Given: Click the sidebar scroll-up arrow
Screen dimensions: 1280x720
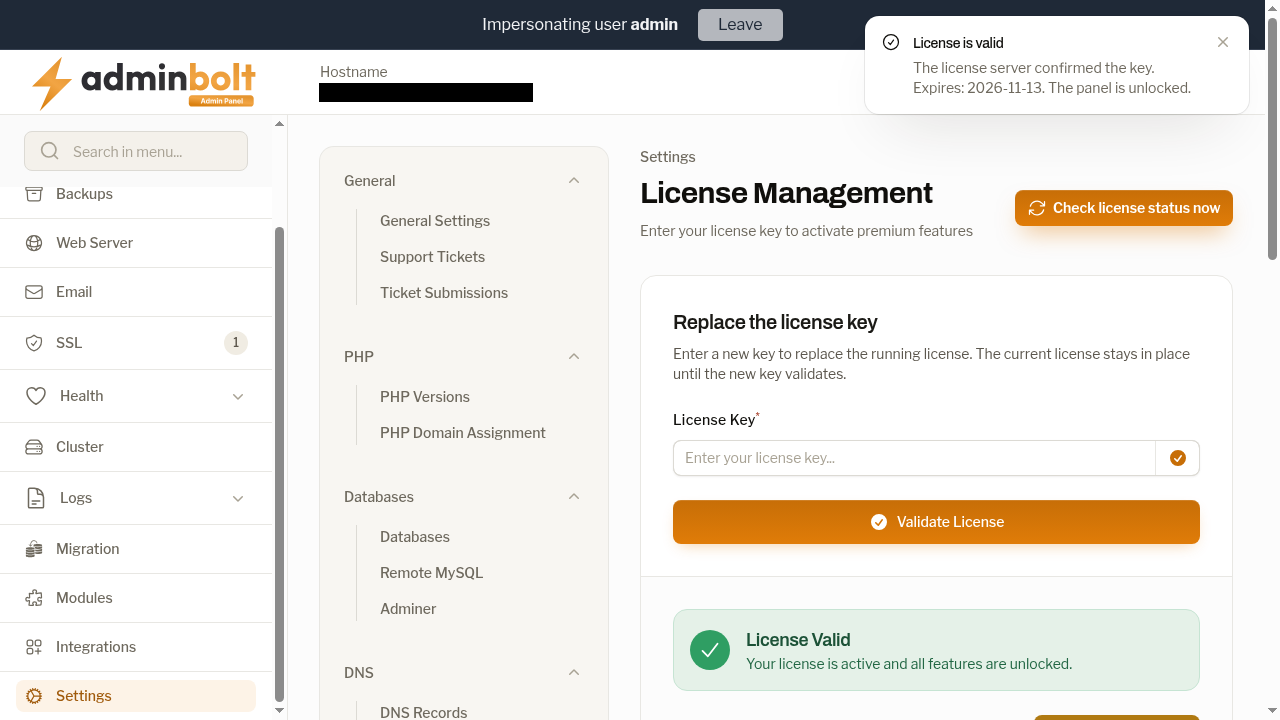Looking at the screenshot, I should [x=280, y=124].
